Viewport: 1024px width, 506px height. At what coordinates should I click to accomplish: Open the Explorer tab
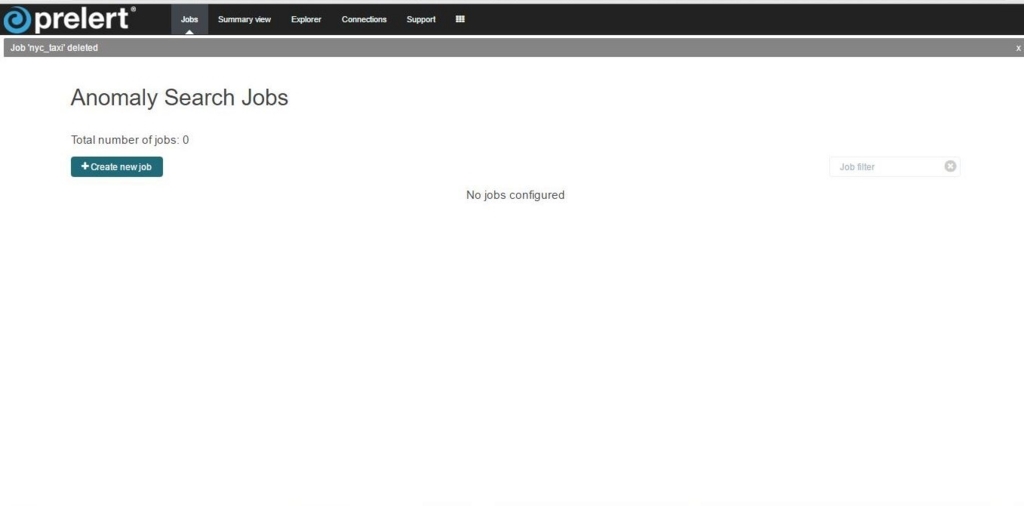306,20
